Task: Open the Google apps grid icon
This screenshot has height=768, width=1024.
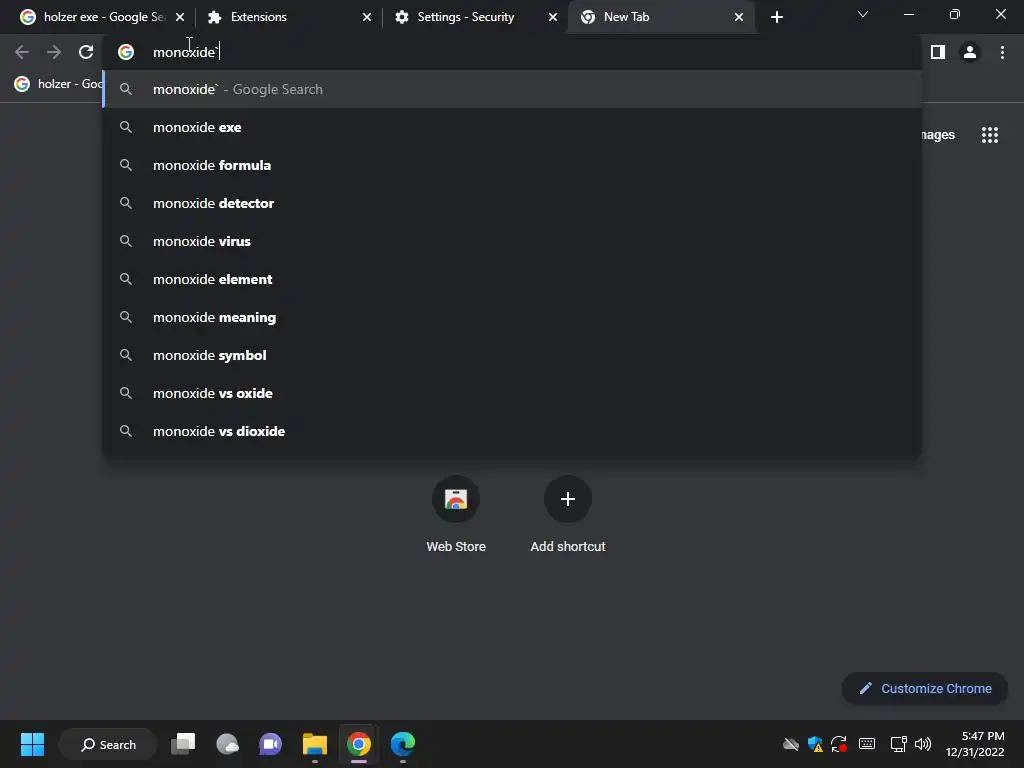Action: coord(989,135)
